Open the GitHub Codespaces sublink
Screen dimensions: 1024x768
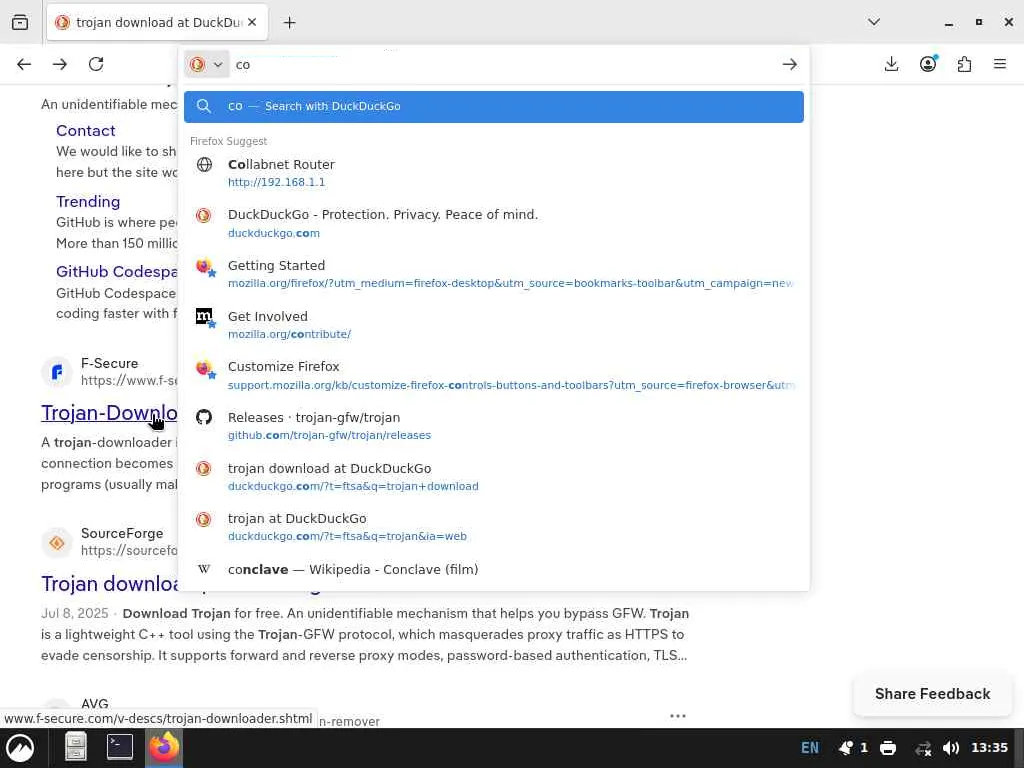117,271
